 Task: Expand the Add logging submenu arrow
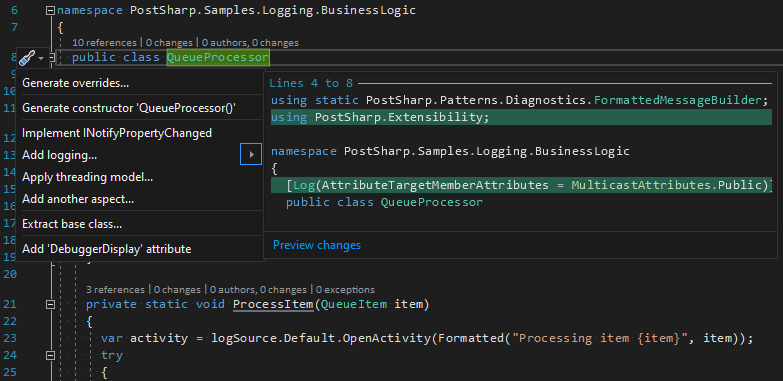coord(251,155)
